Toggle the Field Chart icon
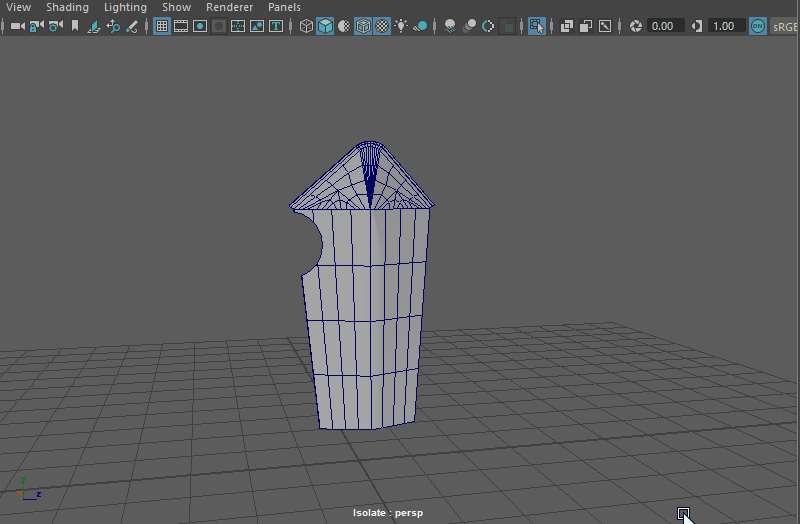Screen dimensions: 800x524 pyautogui.click(x=238, y=26)
